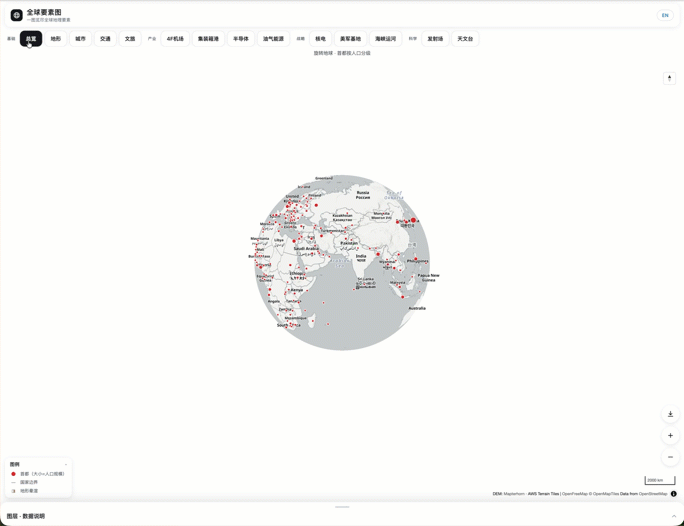684x526 pixels.
Task: Select the 城市 cities tab
Action: 80,39
